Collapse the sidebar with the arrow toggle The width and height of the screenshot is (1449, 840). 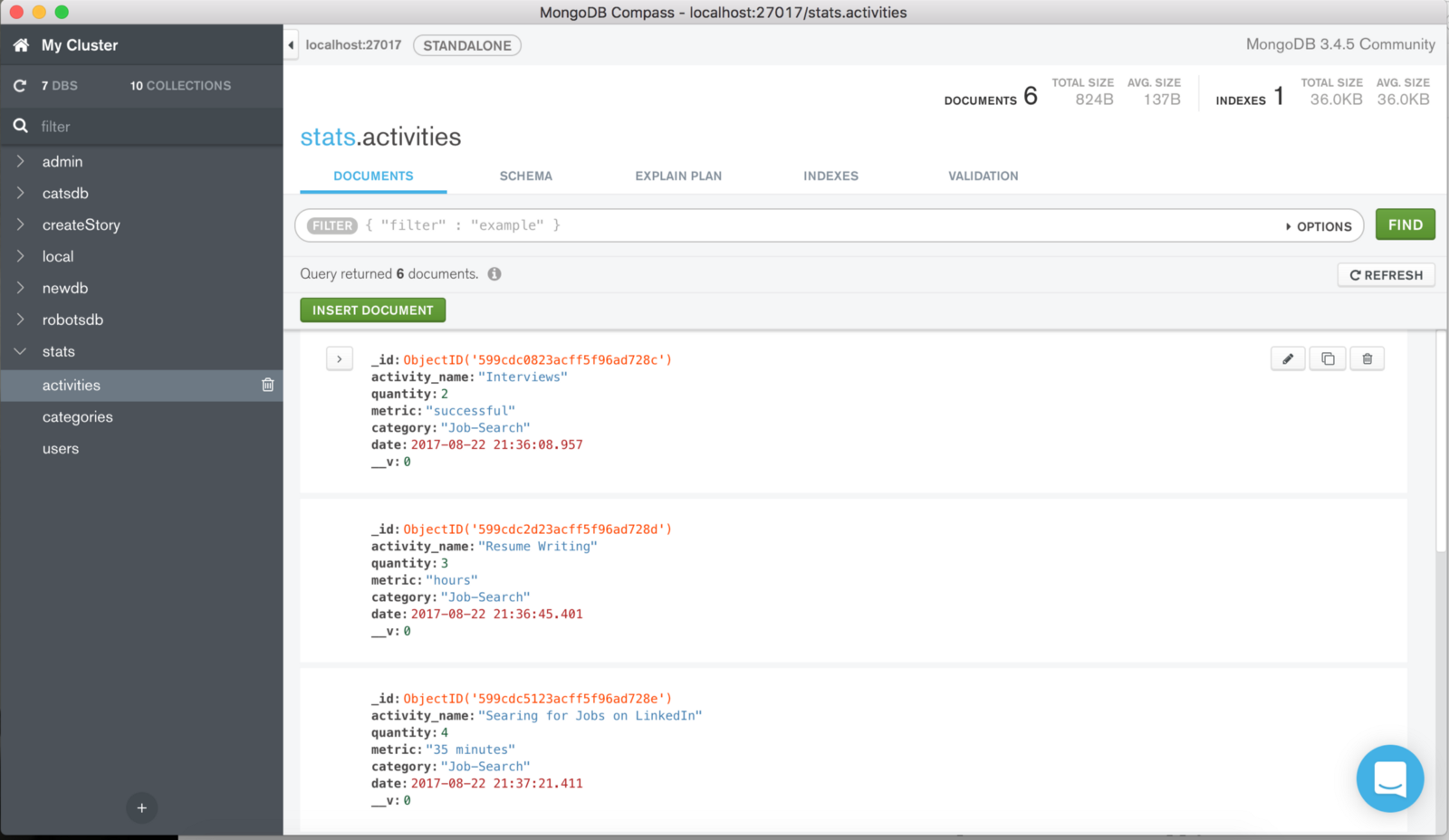pyautogui.click(x=291, y=45)
